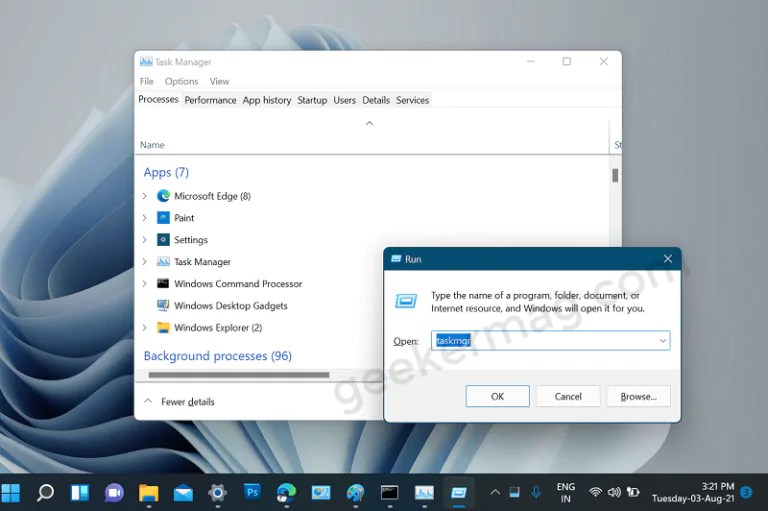Open Task Manager View menu
The height and width of the screenshot is (511, 768).
[219, 81]
